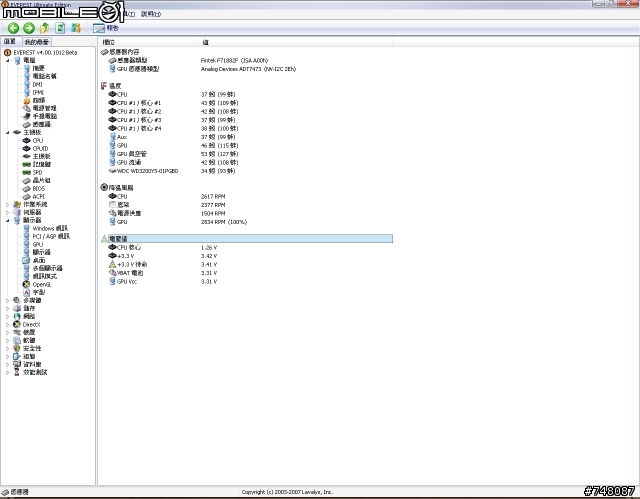Image resolution: width=640 pixels, height=499 pixels.
Task: Go forward with the green right arrow
Action: [29, 28]
